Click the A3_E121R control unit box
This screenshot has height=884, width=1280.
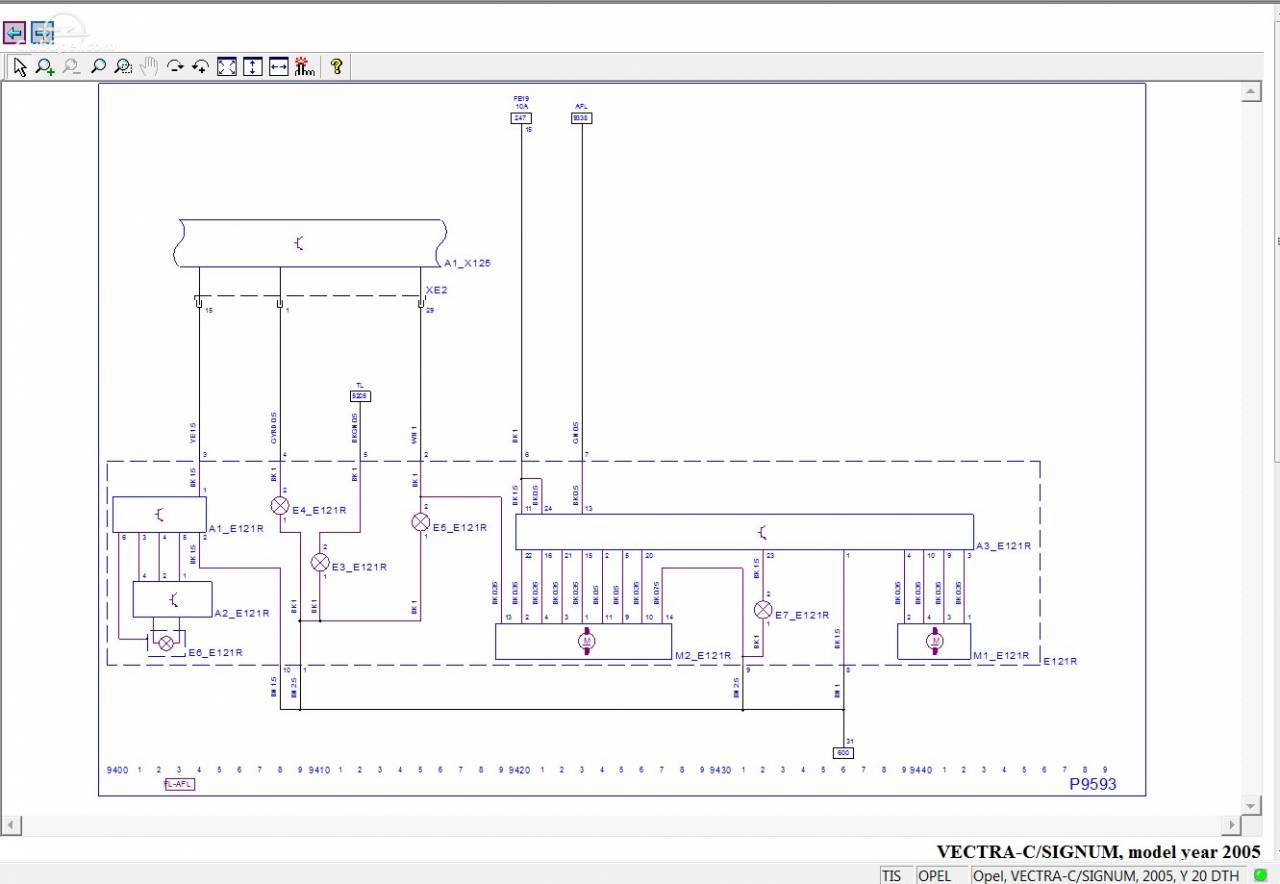(x=744, y=532)
